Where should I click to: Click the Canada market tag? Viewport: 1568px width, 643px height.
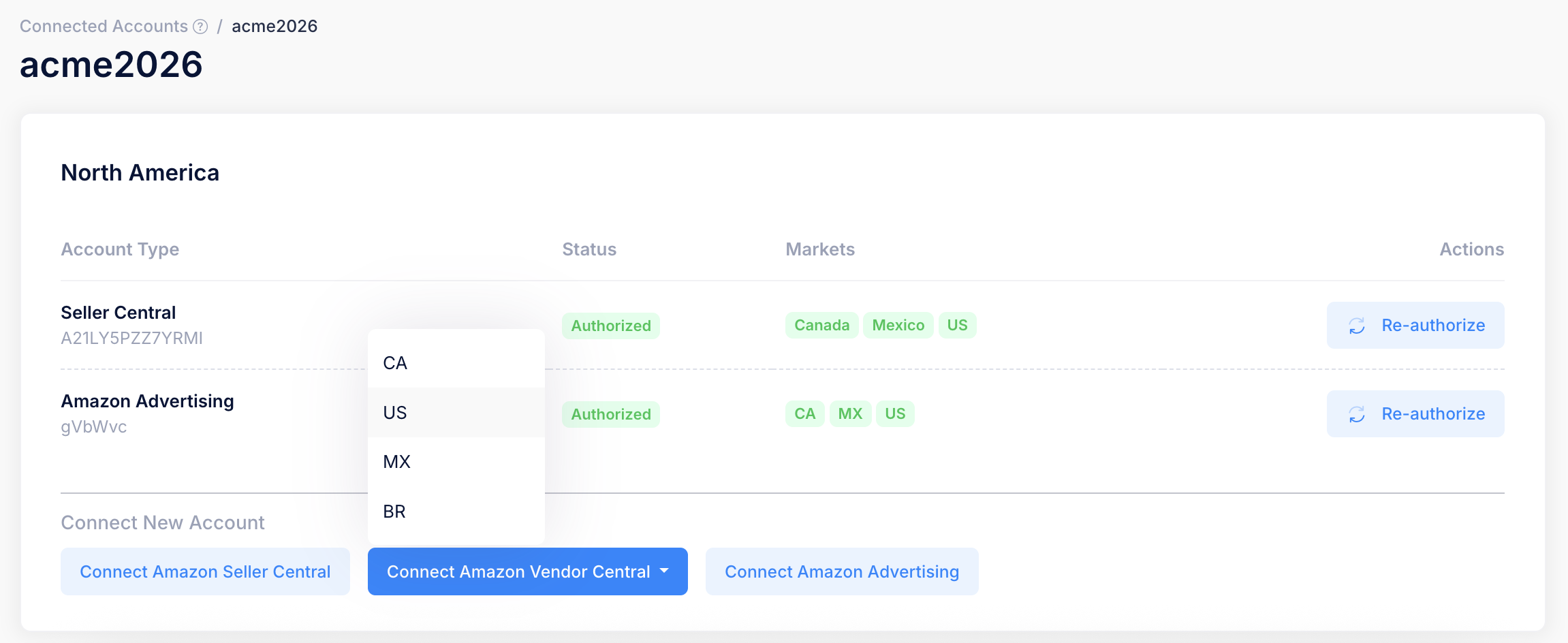coord(821,326)
